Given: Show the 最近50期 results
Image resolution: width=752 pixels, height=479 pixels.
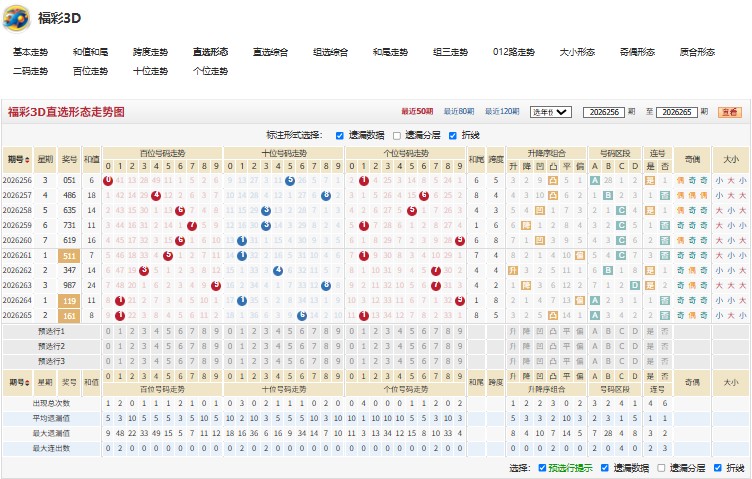Looking at the screenshot, I should [417, 112].
